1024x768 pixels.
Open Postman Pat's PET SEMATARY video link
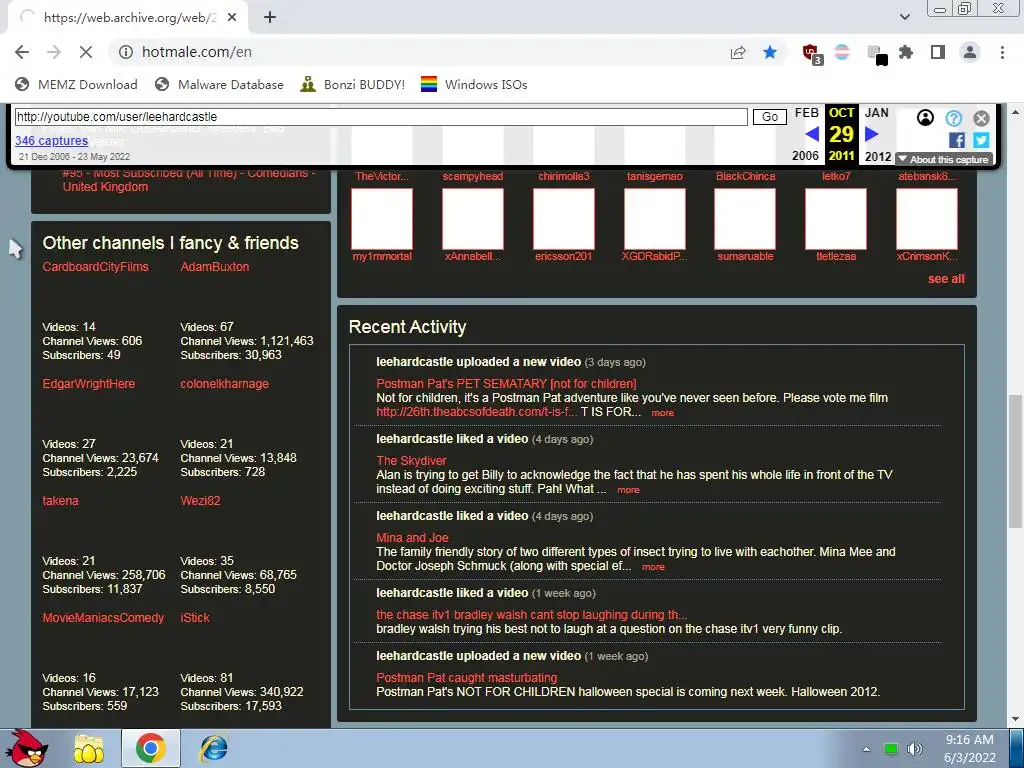point(506,383)
